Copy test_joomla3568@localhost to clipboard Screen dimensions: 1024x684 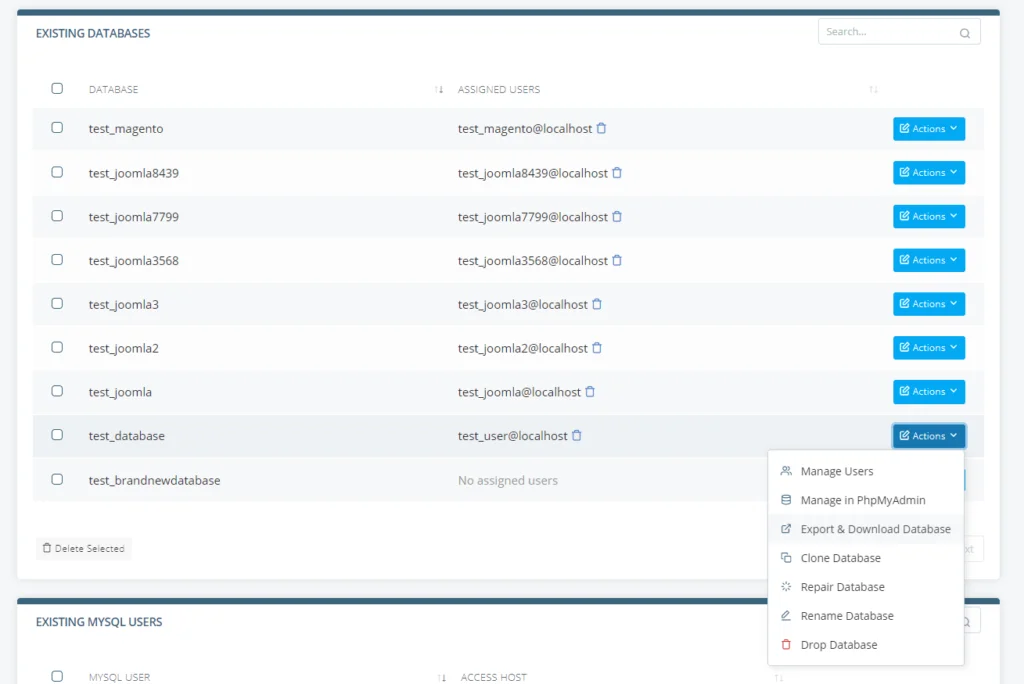click(x=618, y=260)
